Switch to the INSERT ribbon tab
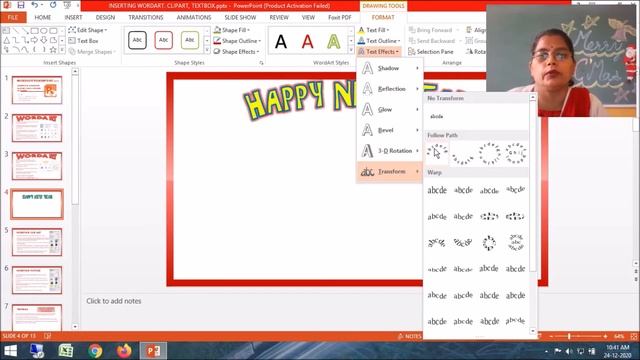640x360 pixels. [x=73, y=18]
